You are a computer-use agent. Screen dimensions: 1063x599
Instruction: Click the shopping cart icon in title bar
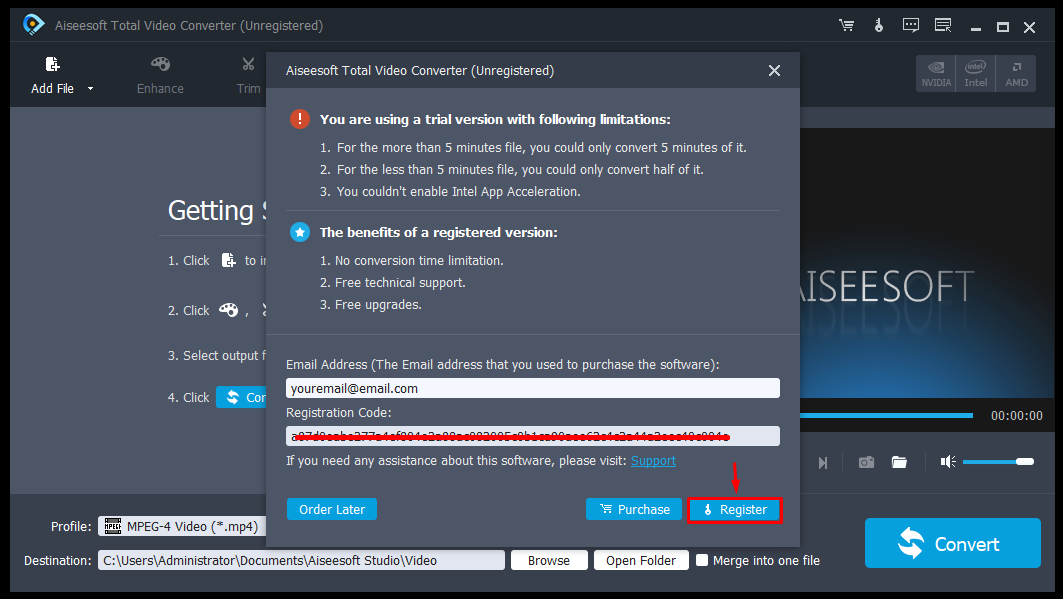[x=846, y=26]
